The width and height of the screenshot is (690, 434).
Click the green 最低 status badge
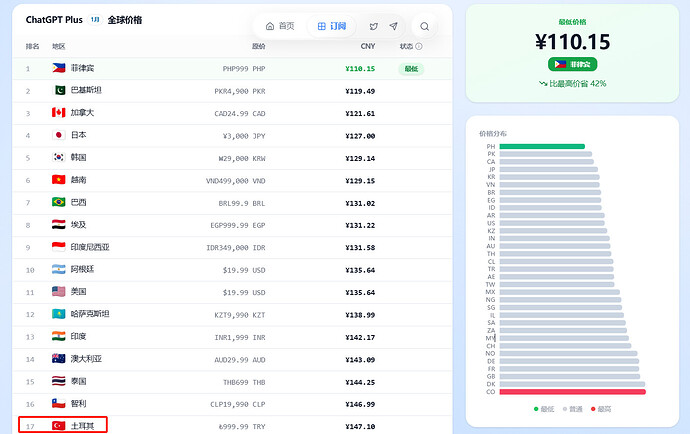click(x=411, y=69)
